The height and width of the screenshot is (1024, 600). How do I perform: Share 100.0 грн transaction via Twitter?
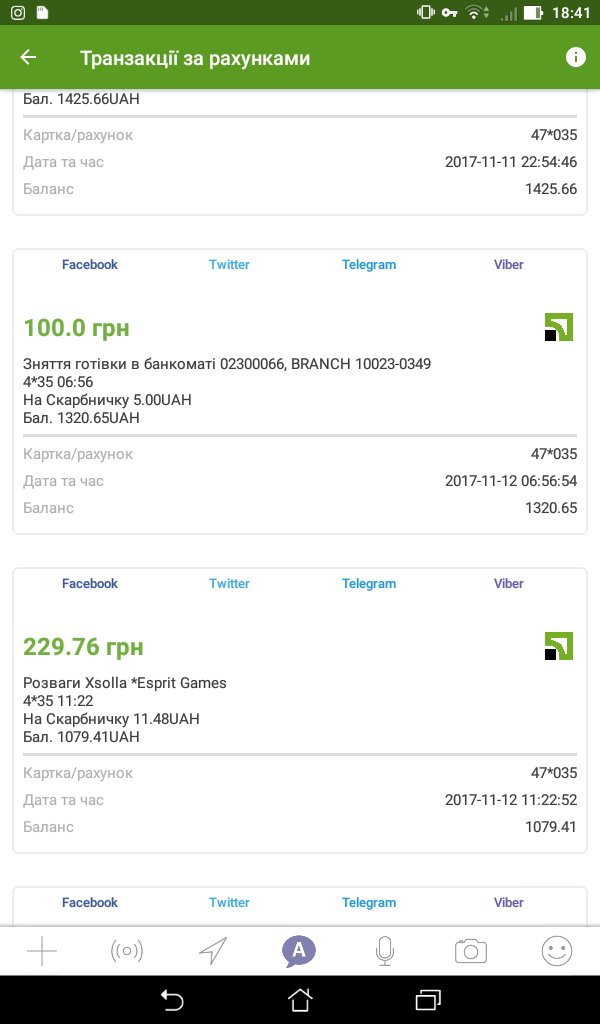tap(229, 265)
